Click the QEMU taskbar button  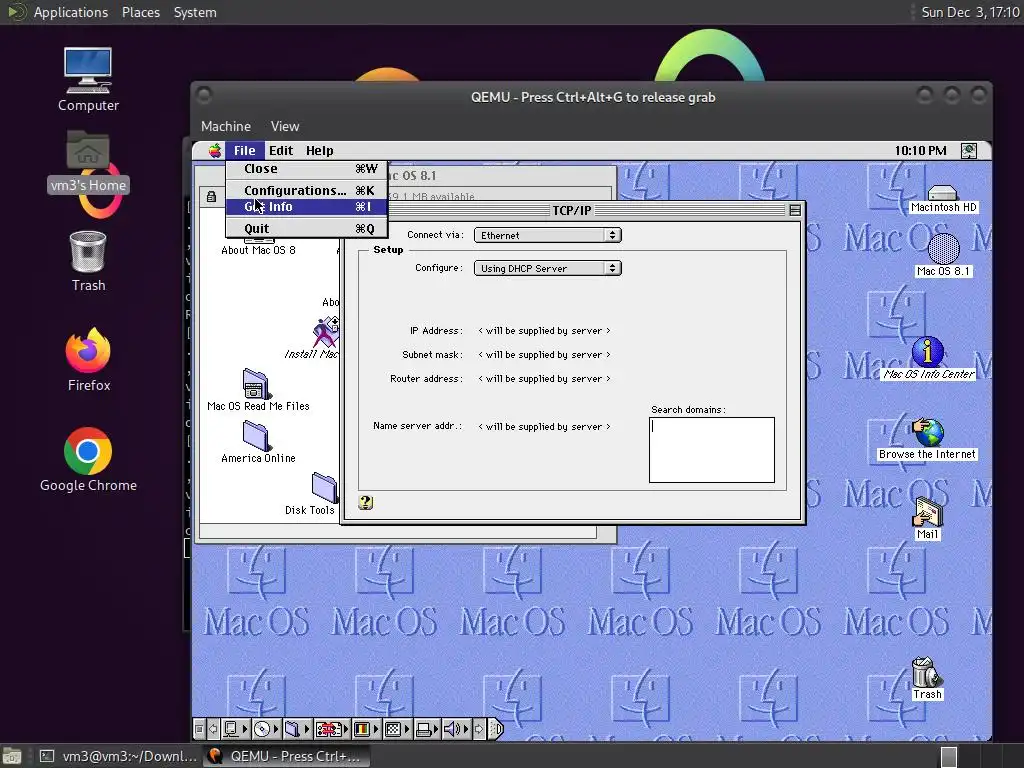(x=285, y=756)
